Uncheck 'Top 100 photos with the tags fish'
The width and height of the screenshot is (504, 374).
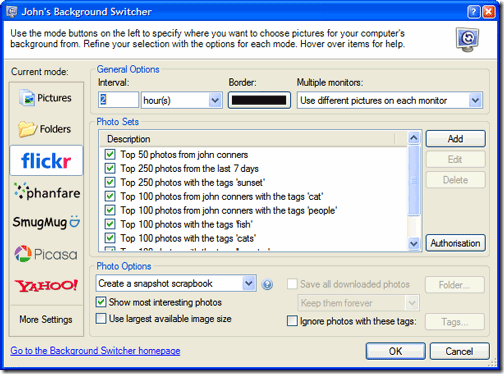[110, 224]
